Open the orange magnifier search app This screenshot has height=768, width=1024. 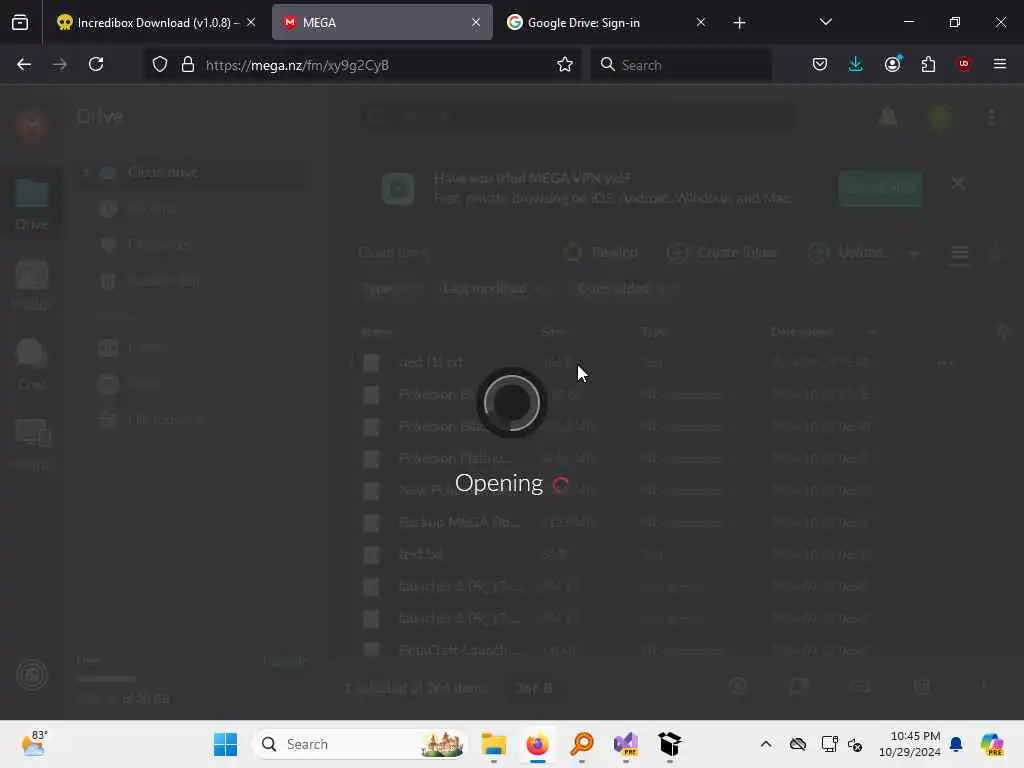pyautogui.click(x=582, y=744)
